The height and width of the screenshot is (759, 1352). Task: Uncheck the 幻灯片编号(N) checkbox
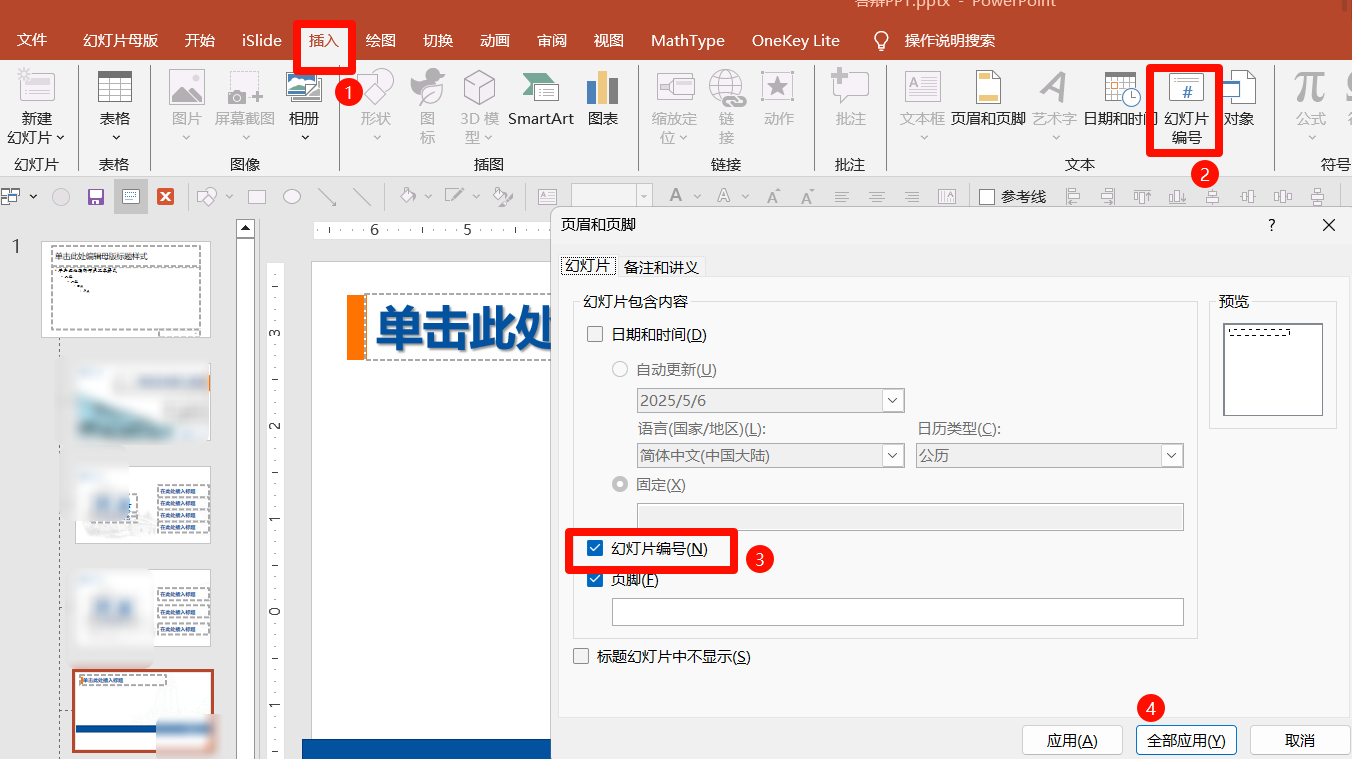[595, 548]
